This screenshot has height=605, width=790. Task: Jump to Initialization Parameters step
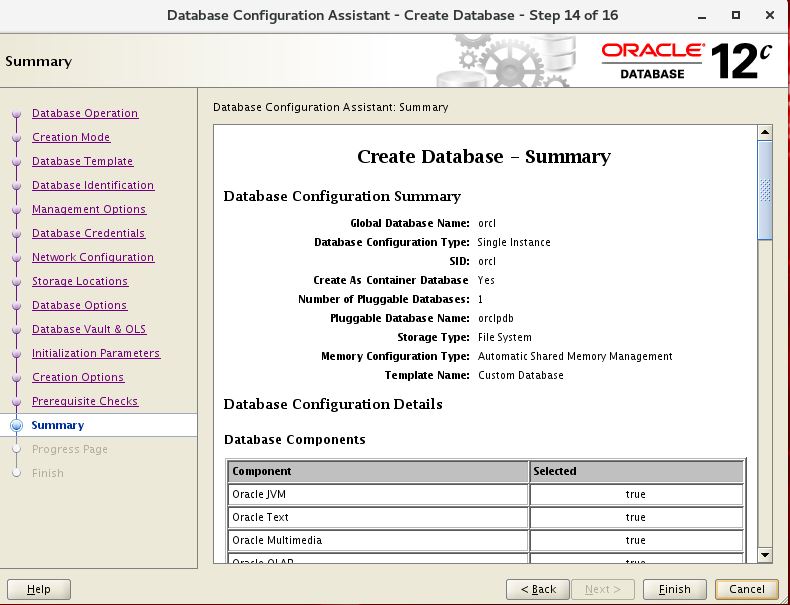96,353
